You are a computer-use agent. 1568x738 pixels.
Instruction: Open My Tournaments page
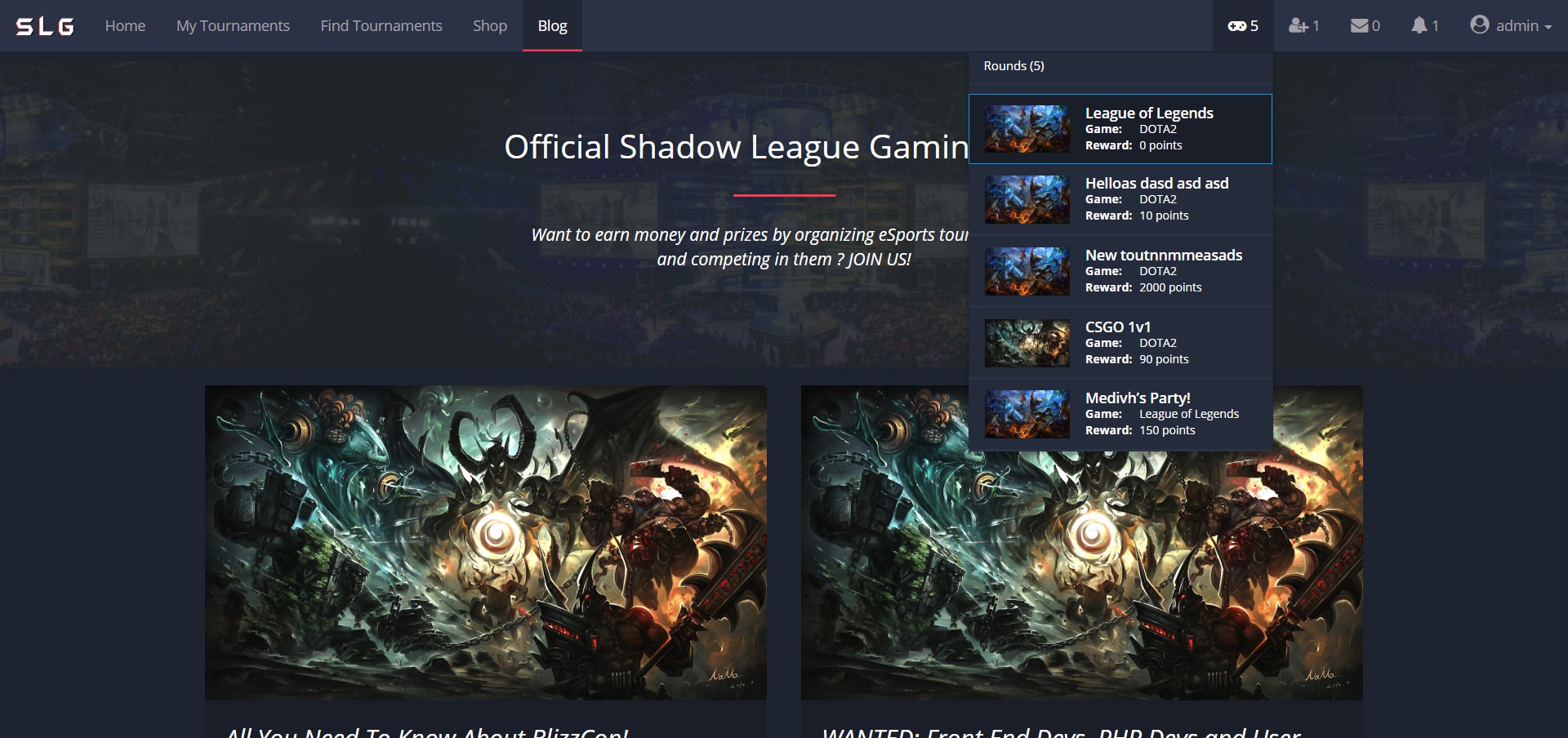tap(232, 25)
